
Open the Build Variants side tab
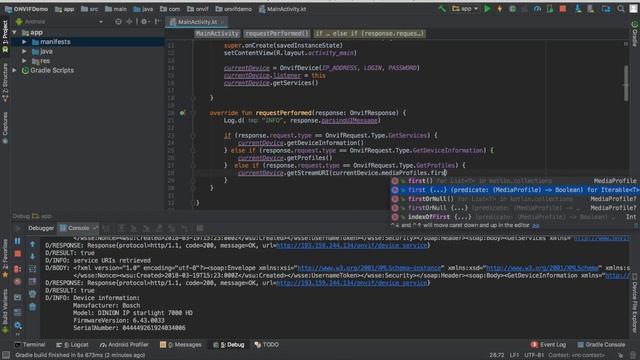point(5,311)
